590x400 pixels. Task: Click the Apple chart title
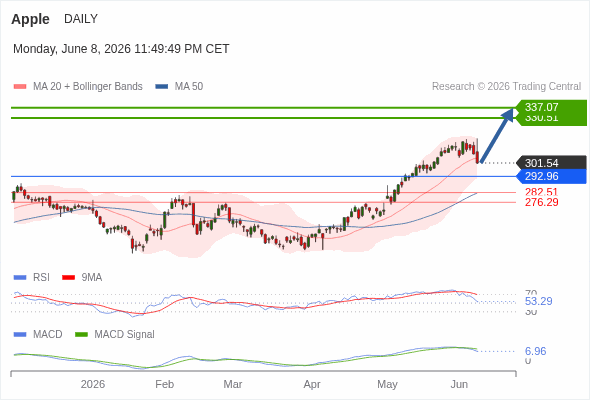click(x=30, y=19)
